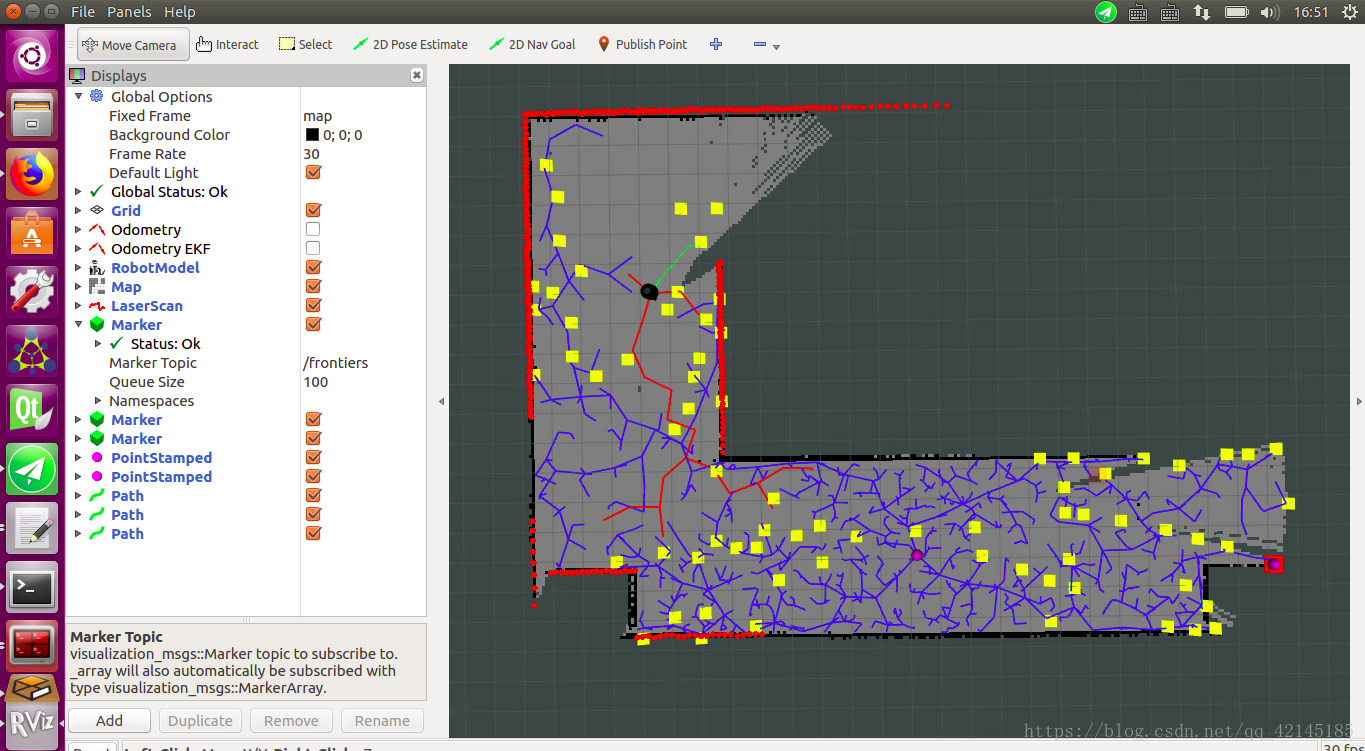The width and height of the screenshot is (1365, 751).
Task: Click the Rename button
Action: pos(382,721)
